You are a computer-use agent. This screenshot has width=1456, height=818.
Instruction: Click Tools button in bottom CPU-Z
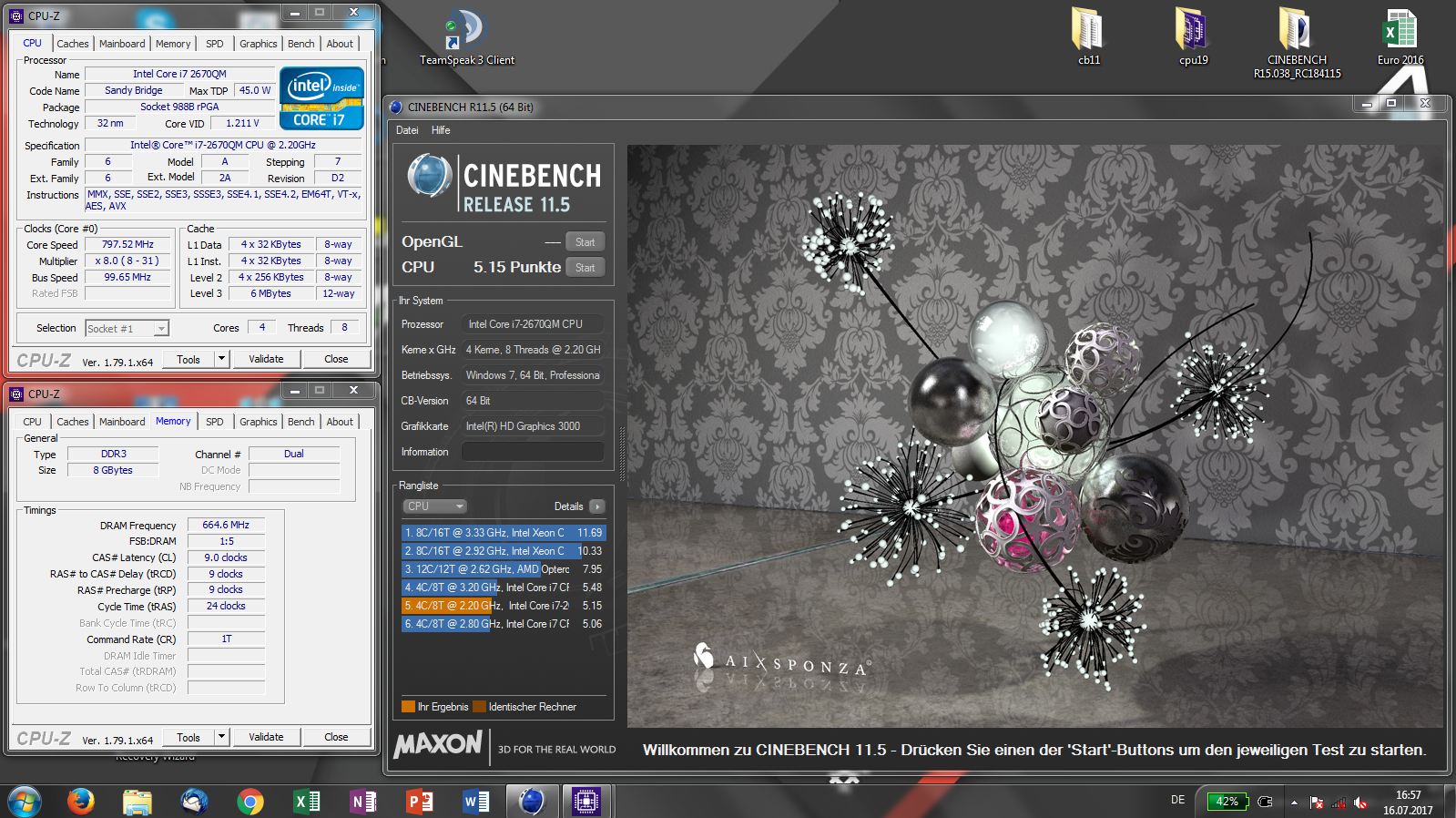188,737
